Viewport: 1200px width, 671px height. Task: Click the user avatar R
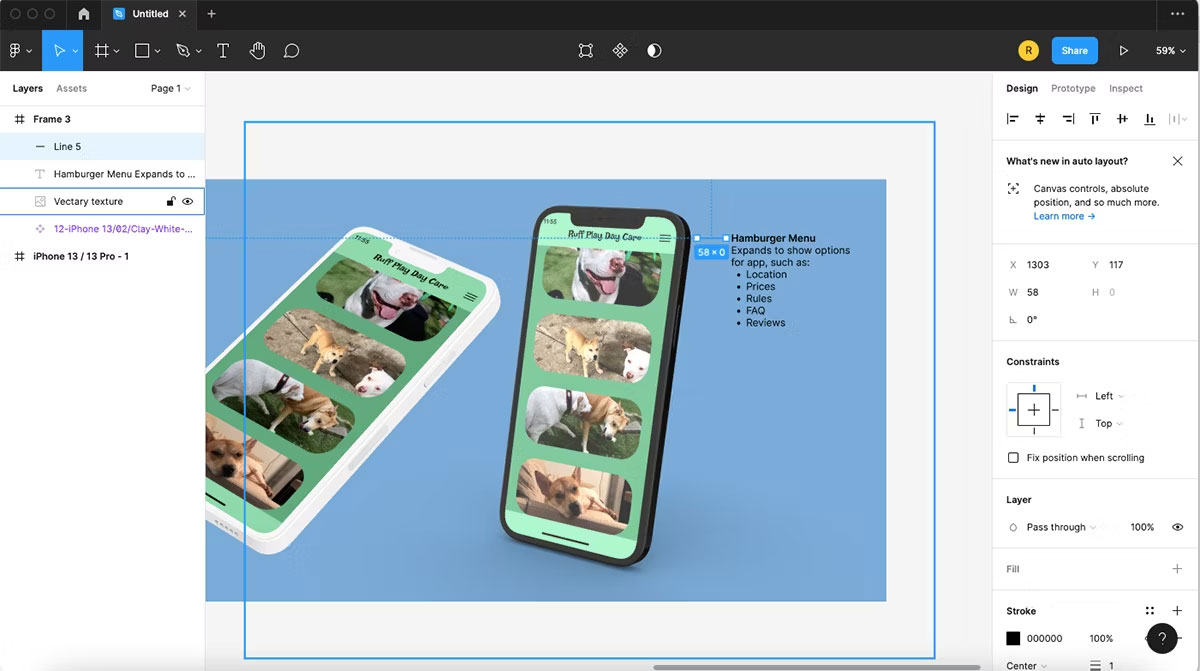[1028, 51]
